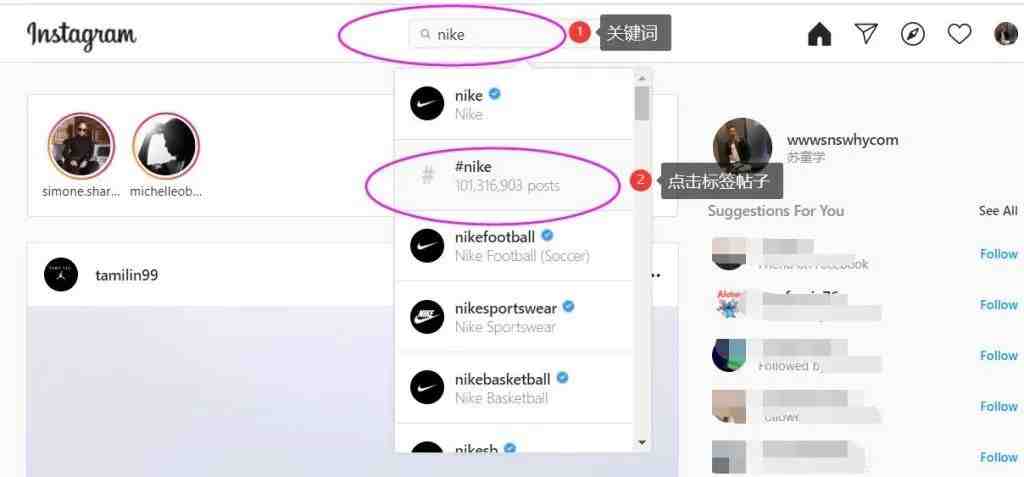Screen dimensions: 1024x477
Task: Select the nikefootball account result
Action: [515, 246]
